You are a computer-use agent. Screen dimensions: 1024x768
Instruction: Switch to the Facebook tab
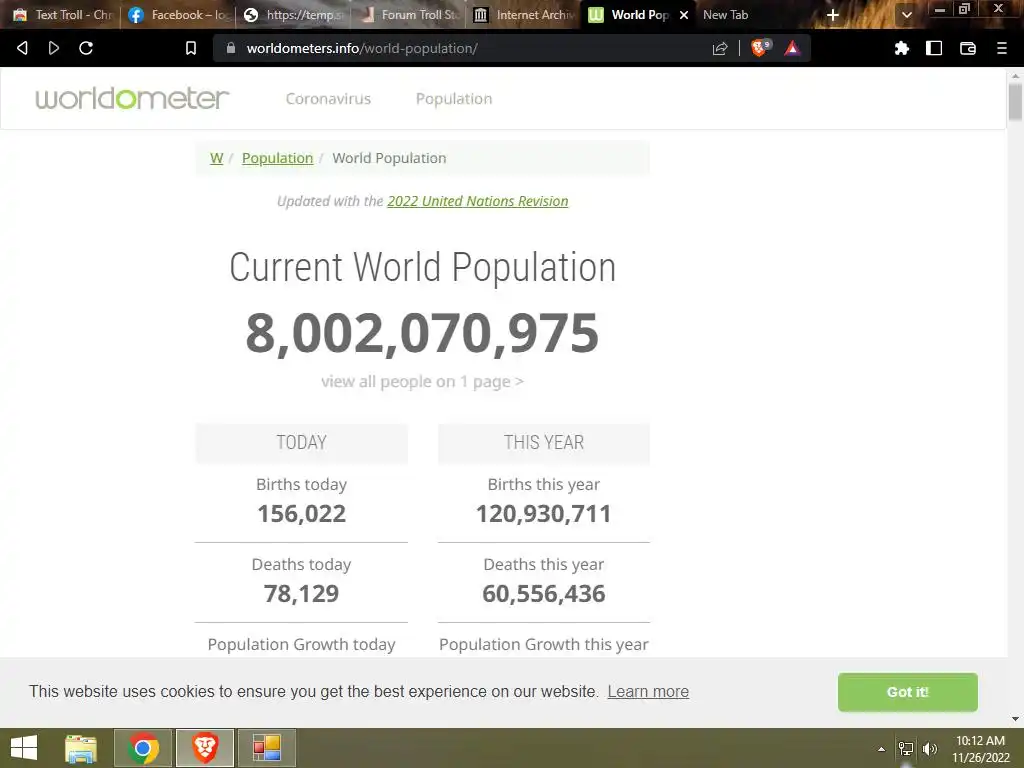(x=178, y=15)
